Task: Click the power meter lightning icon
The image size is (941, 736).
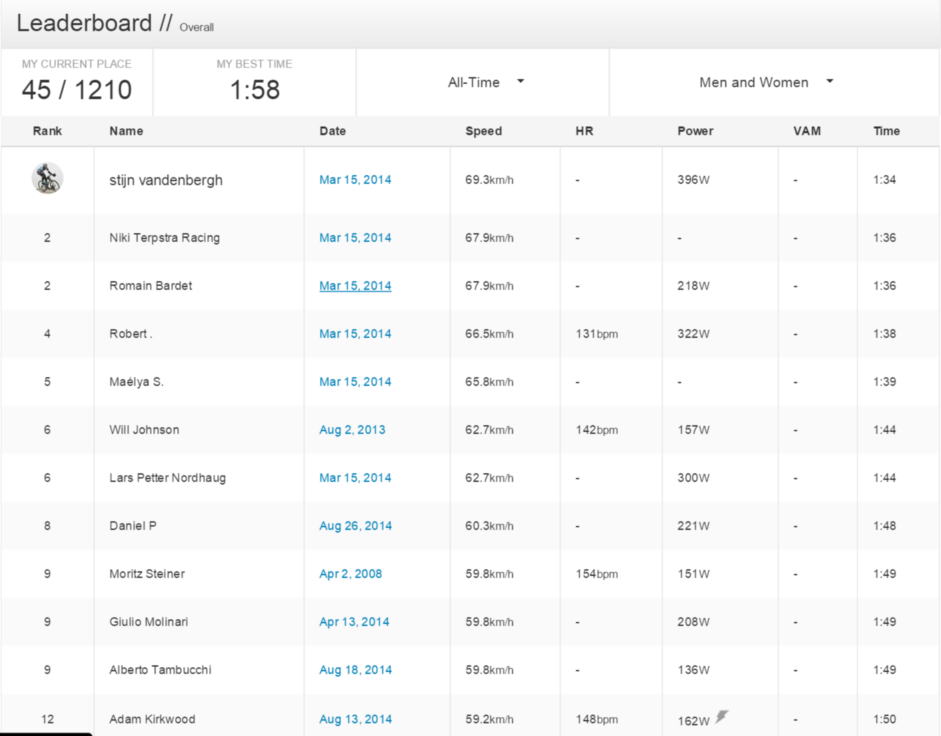Action: pyautogui.click(x=722, y=716)
